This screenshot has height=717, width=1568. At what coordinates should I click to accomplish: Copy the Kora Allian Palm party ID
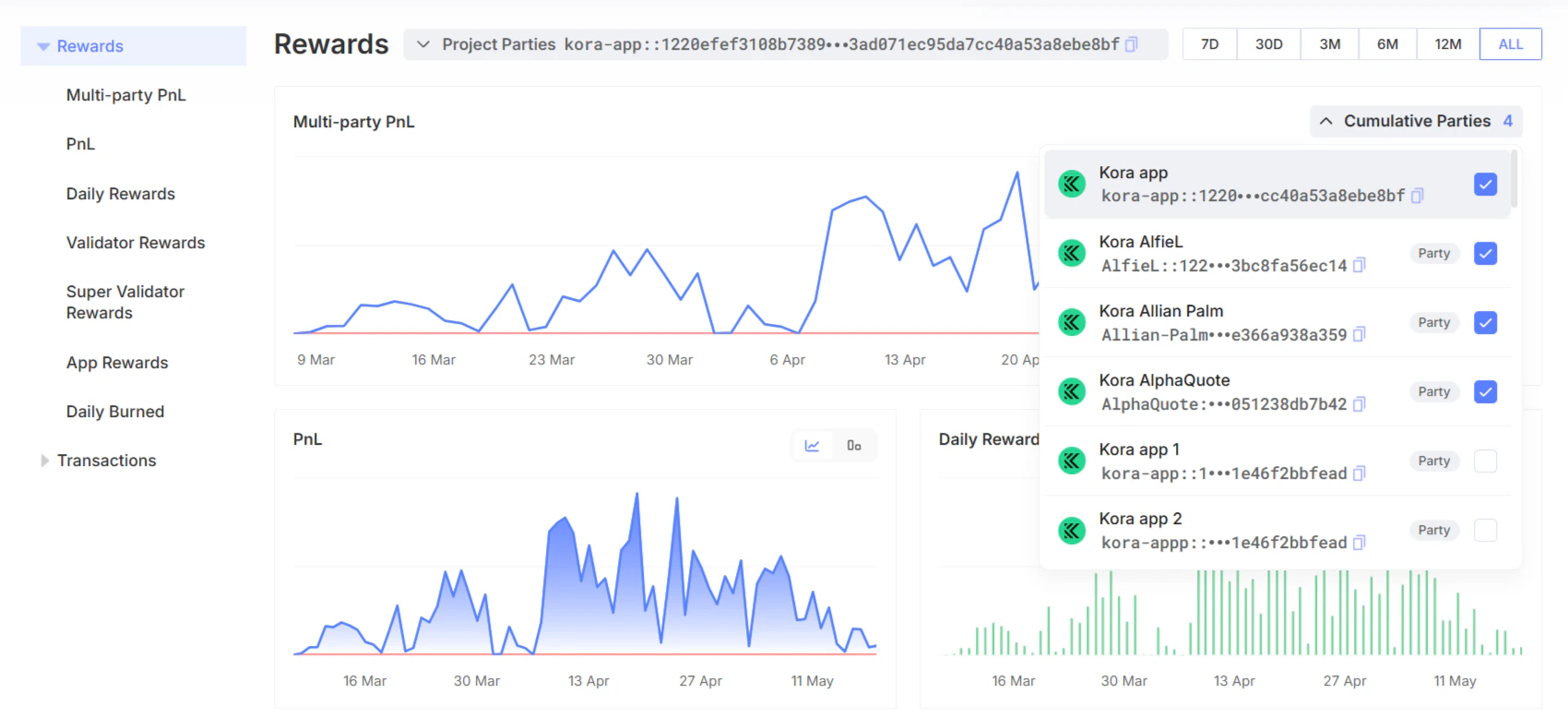point(1360,335)
